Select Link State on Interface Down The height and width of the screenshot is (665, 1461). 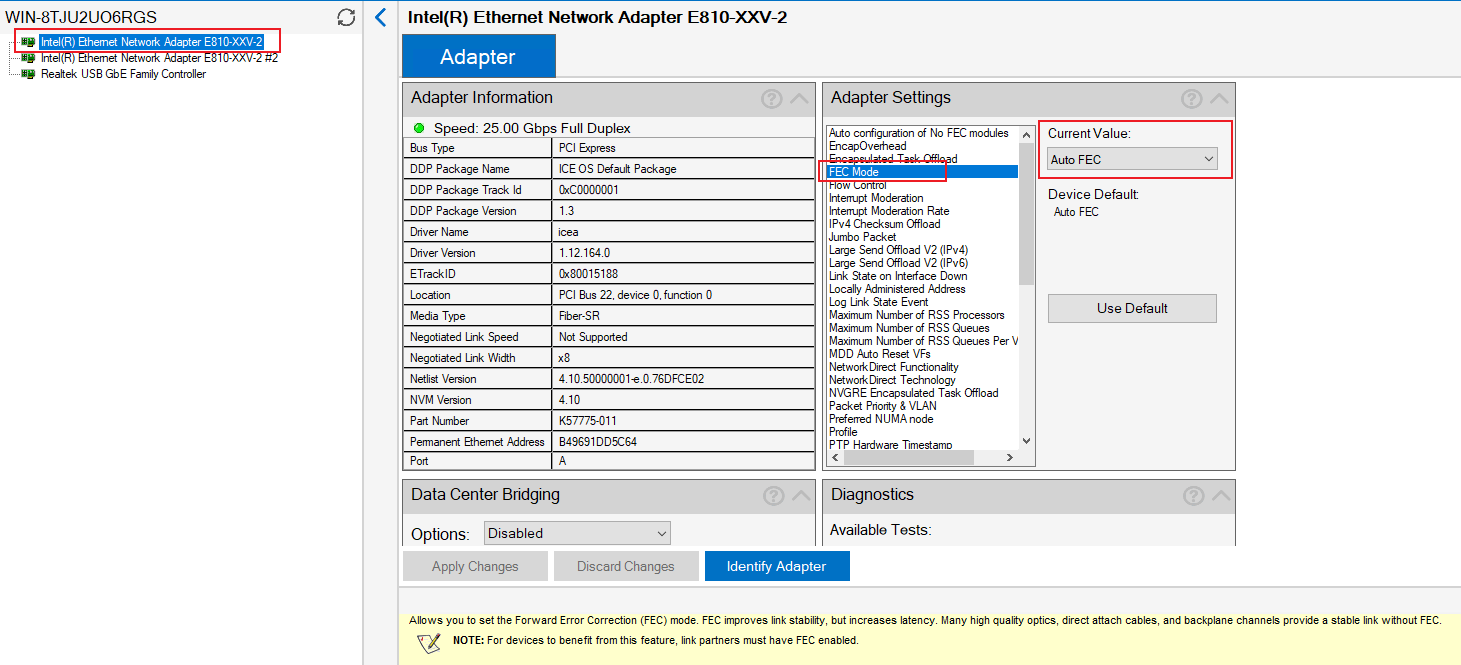tap(898, 276)
